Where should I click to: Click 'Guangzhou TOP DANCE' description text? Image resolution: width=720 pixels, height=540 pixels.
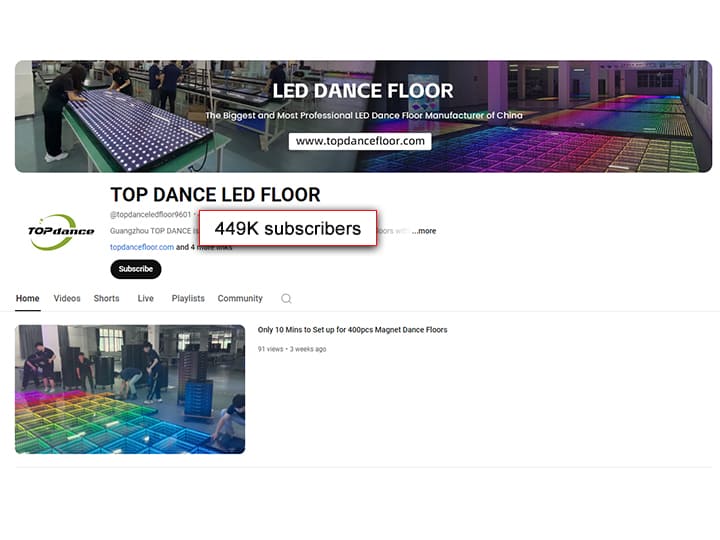click(151, 231)
